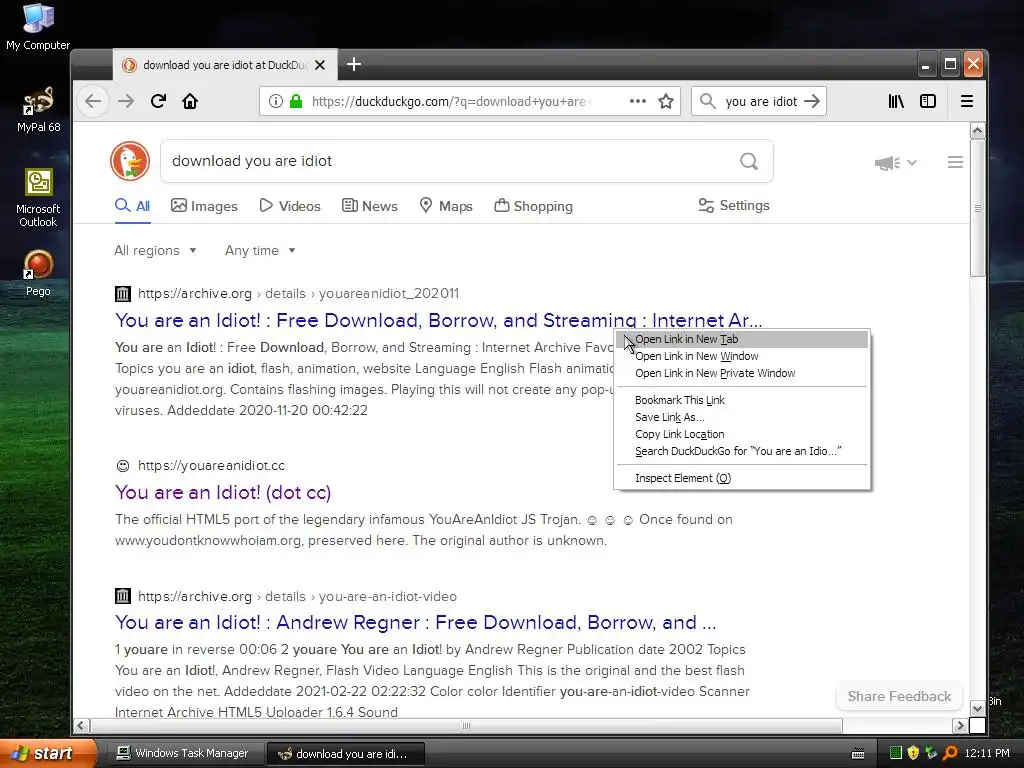
Task: Open DuckDuckGo megaphone announcements dropdown
Action: pyautogui.click(x=895, y=163)
